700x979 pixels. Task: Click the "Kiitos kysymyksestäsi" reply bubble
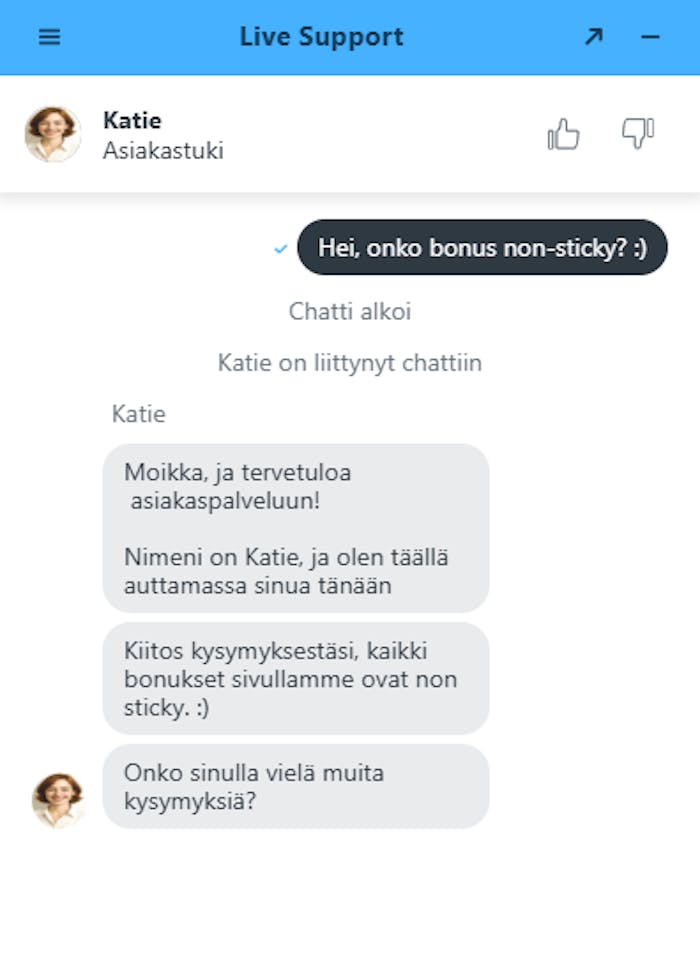click(295, 679)
